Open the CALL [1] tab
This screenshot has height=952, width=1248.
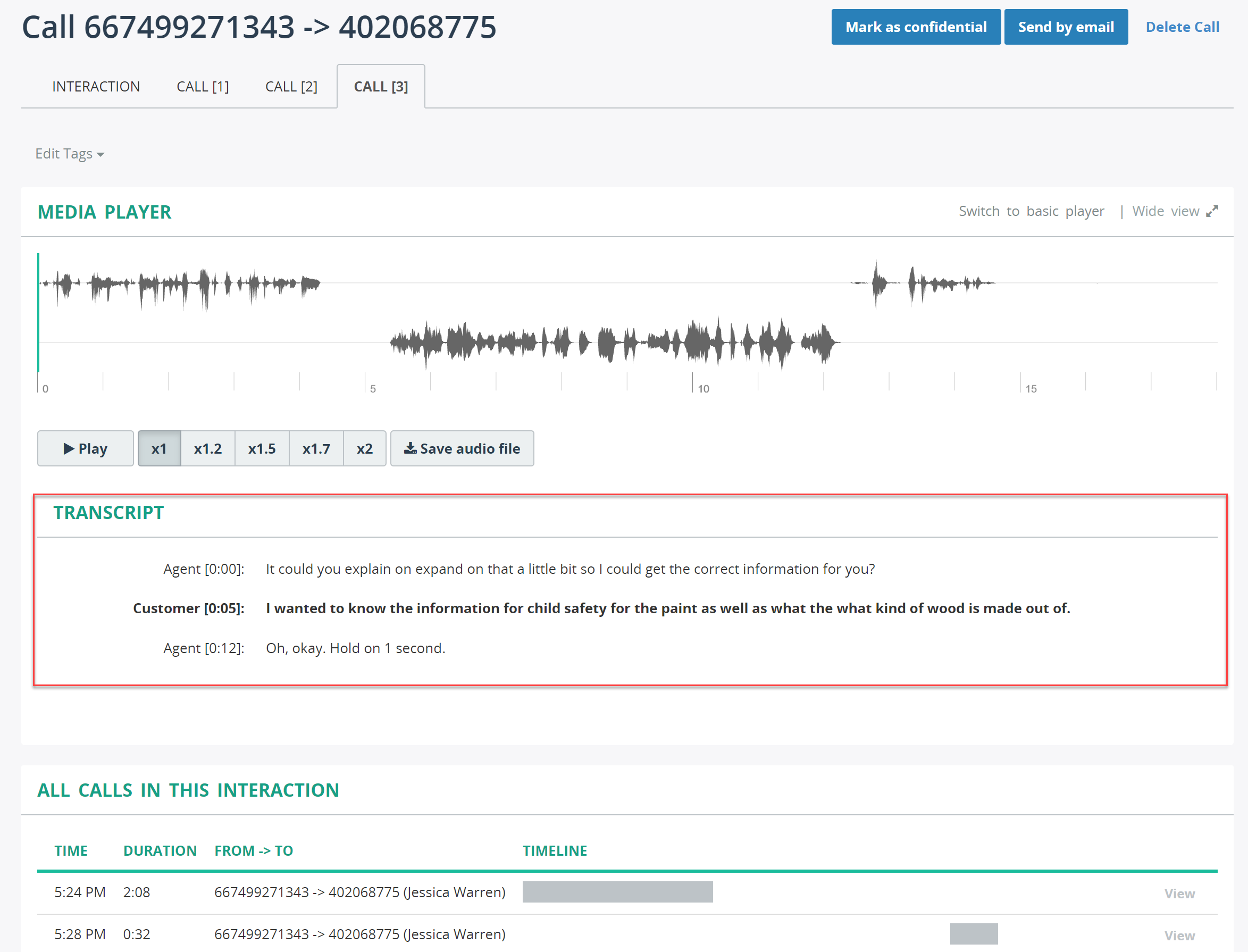(203, 86)
